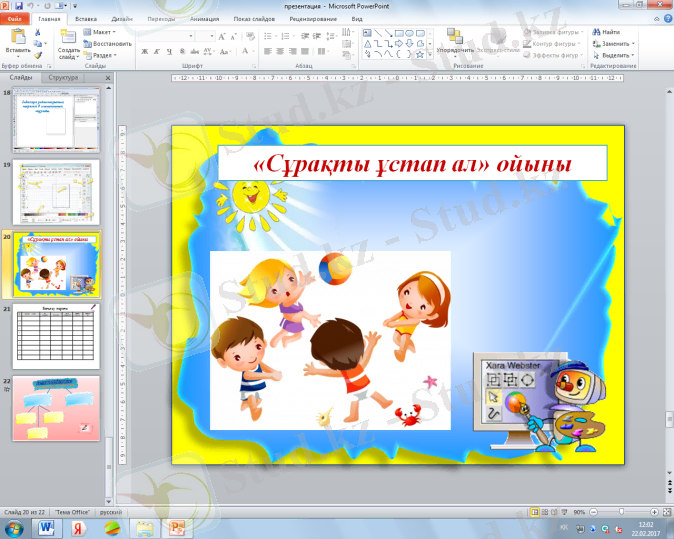Screen dimensions: 674x539
Task: Select slide 21 thumbnail with the table
Action: pyautogui.click(x=55, y=337)
